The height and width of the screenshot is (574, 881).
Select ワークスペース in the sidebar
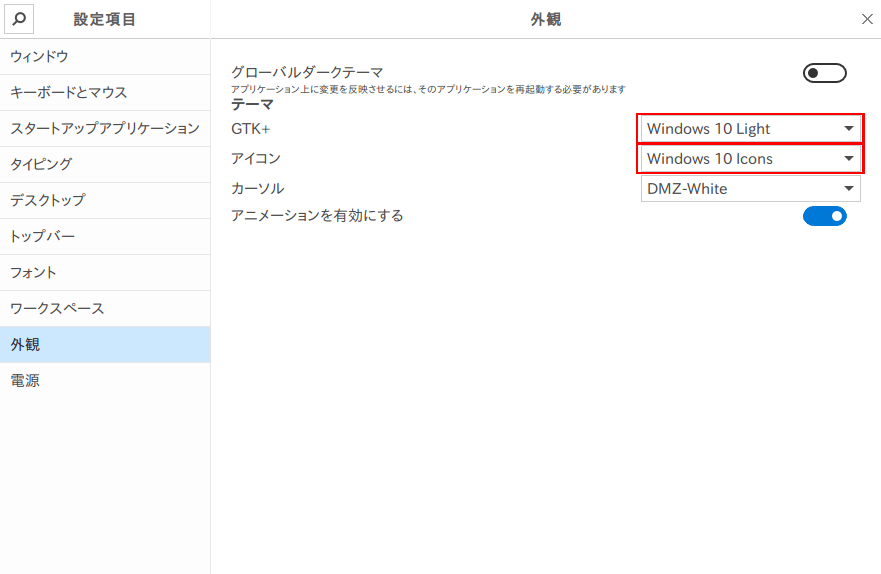point(105,308)
